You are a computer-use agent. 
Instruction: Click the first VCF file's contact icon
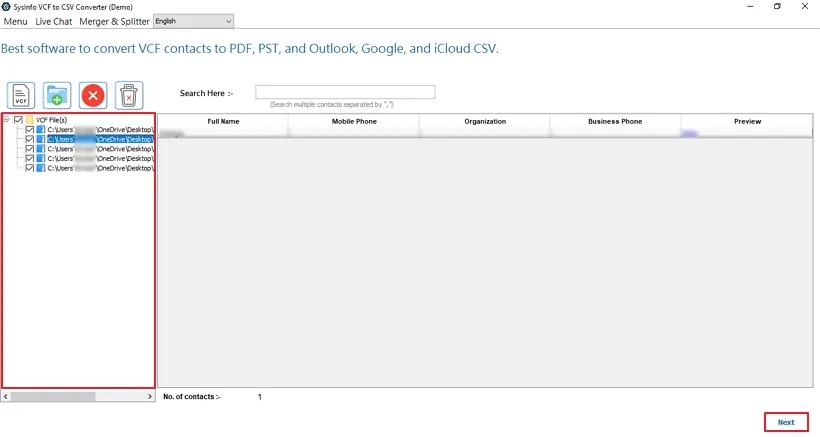point(41,130)
